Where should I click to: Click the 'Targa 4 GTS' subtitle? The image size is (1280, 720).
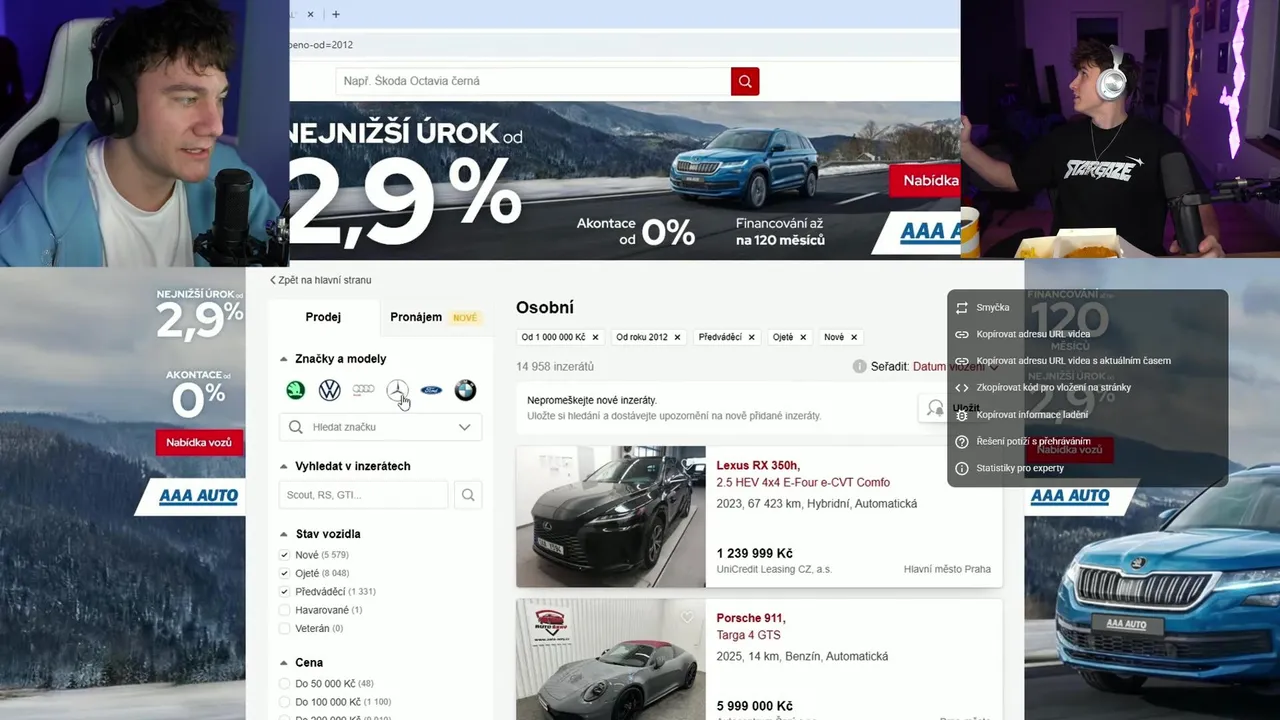tap(748, 635)
